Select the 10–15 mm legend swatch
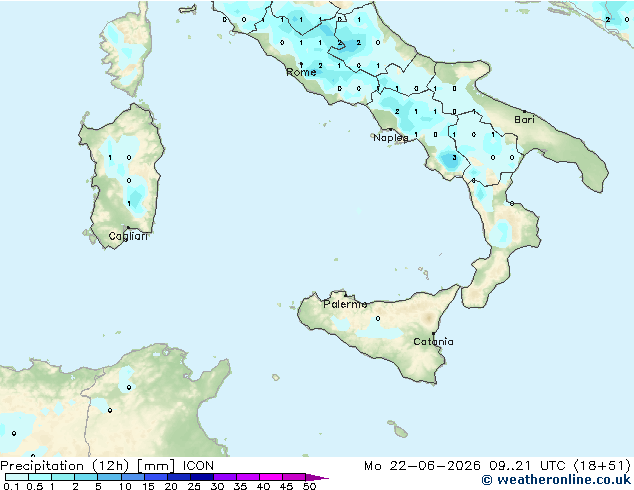634x490 pixels. (x=132, y=477)
